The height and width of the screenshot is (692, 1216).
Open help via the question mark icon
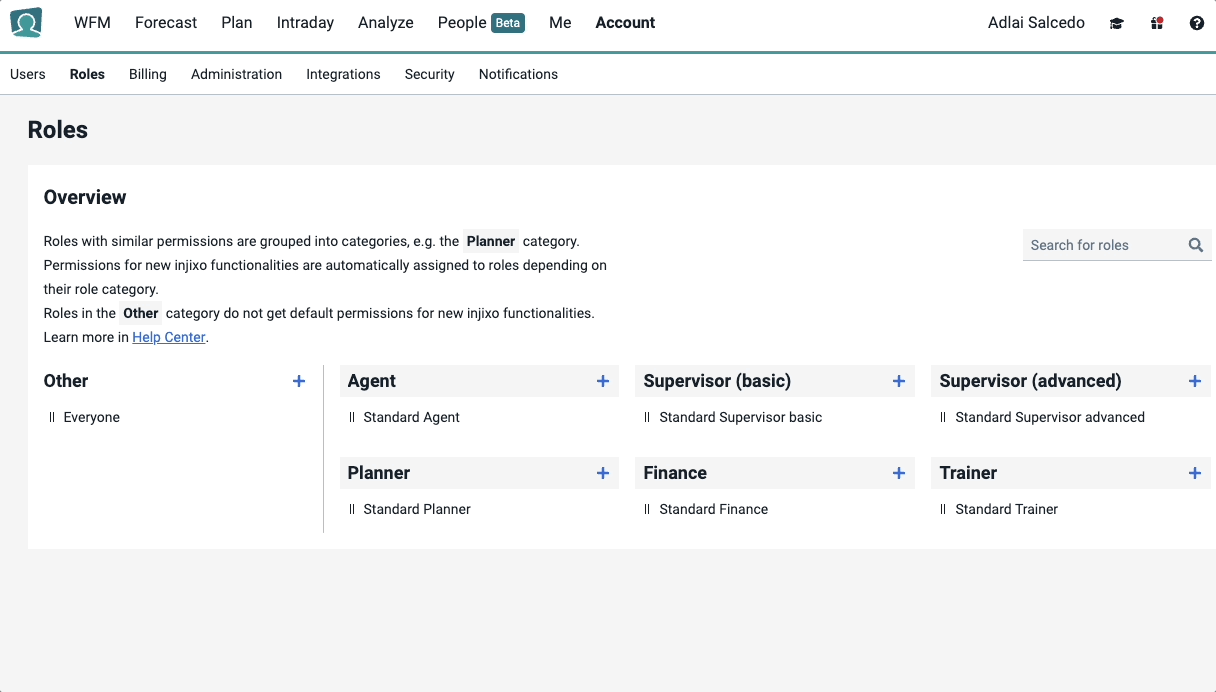[1196, 22]
